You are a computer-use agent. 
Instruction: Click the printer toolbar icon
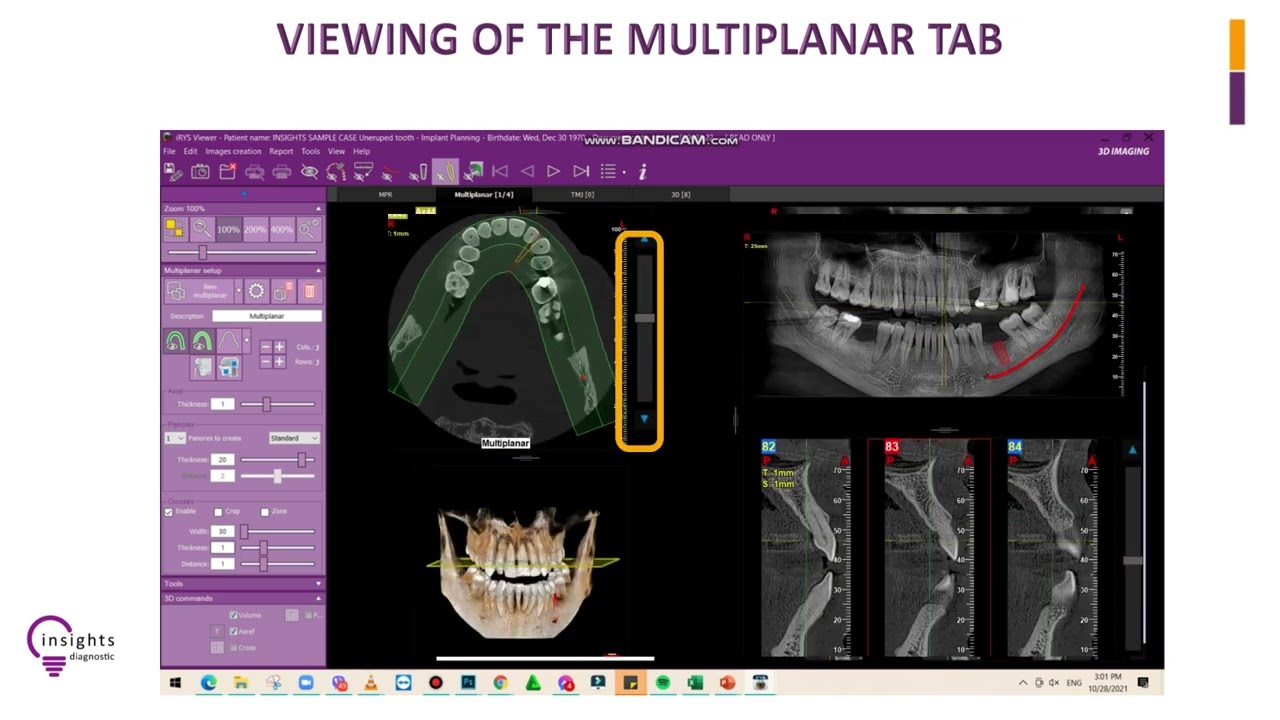pyautogui.click(x=282, y=172)
